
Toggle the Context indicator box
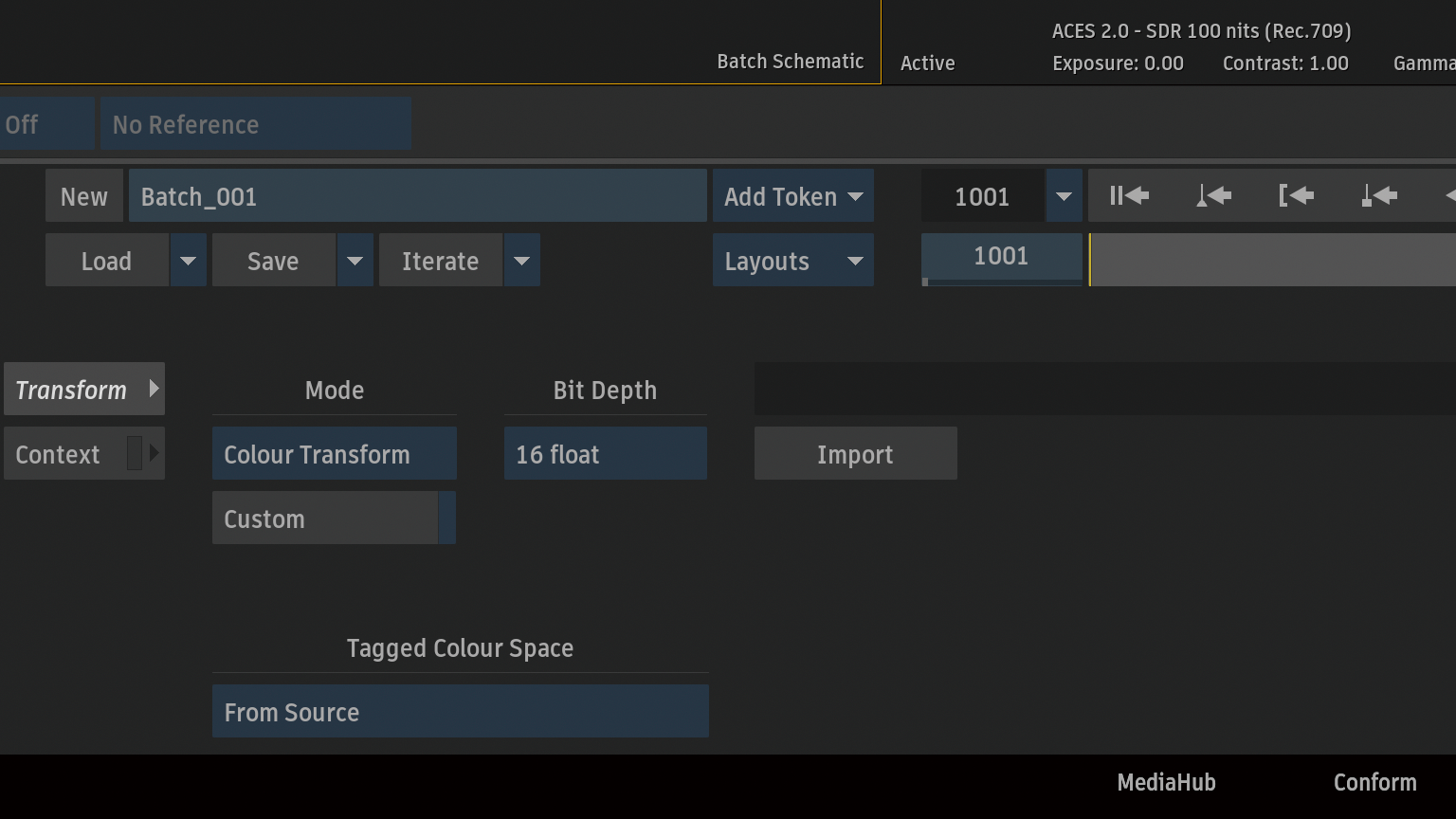(135, 454)
